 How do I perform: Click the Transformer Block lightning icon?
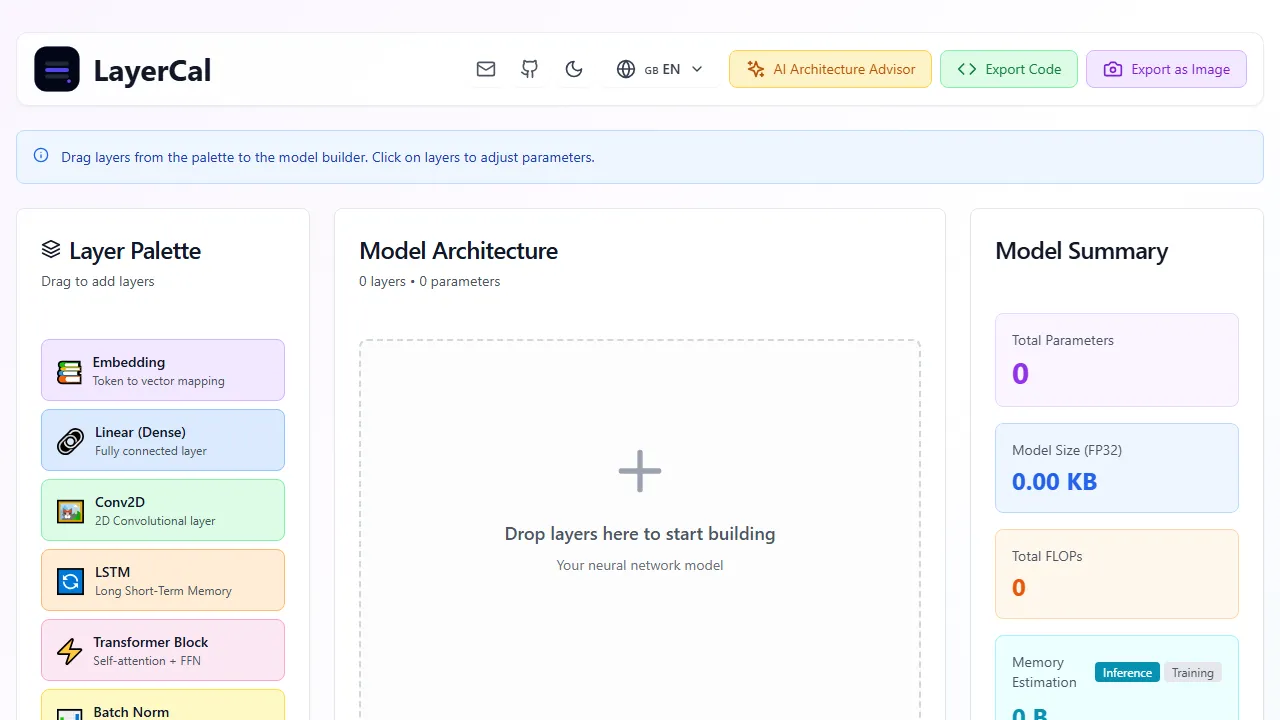pyautogui.click(x=69, y=650)
